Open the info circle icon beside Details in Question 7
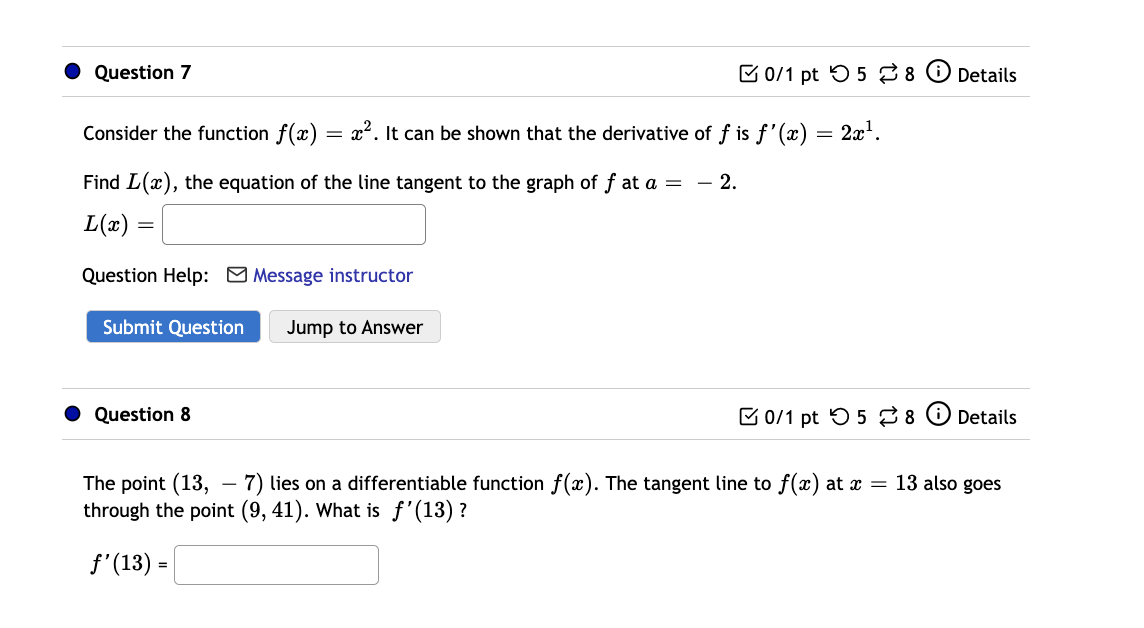The height and width of the screenshot is (628, 1144). coord(938,73)
